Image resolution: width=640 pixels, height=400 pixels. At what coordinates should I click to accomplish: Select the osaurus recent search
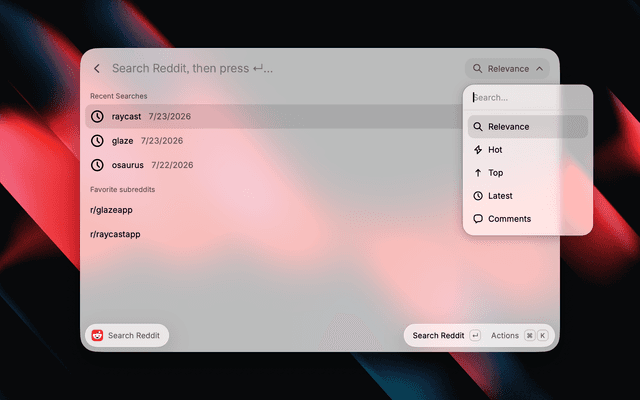[273, 165]
